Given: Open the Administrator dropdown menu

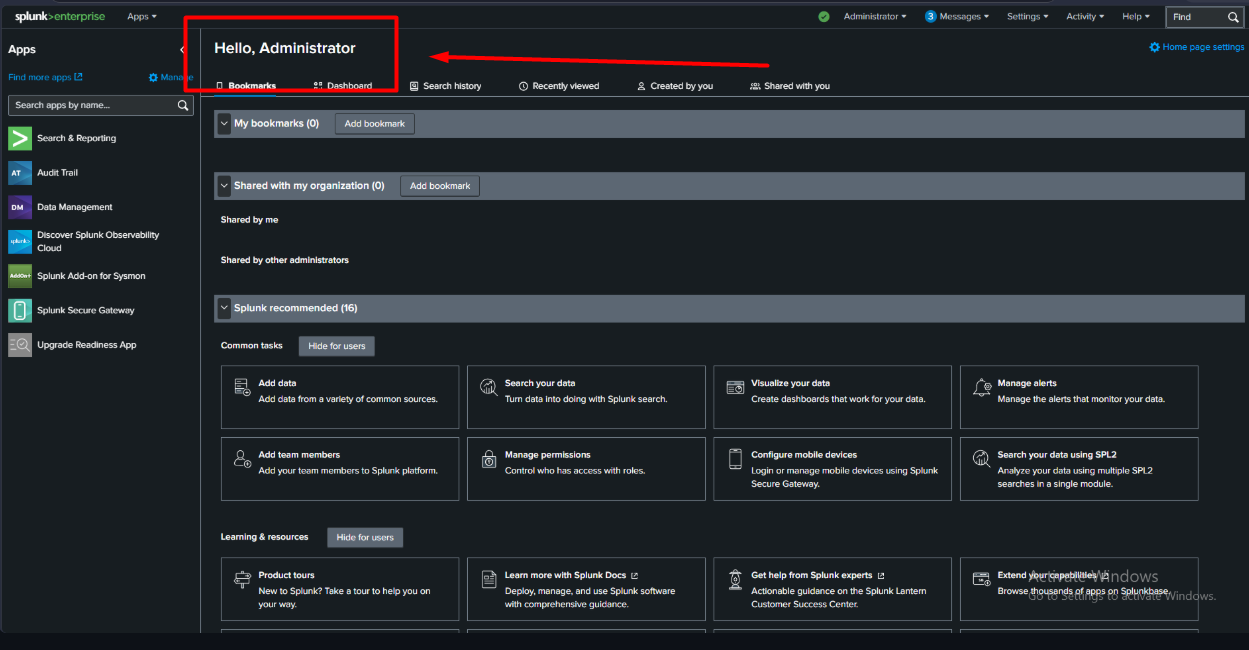Looking at the screenshot, I should pos(875,17).
